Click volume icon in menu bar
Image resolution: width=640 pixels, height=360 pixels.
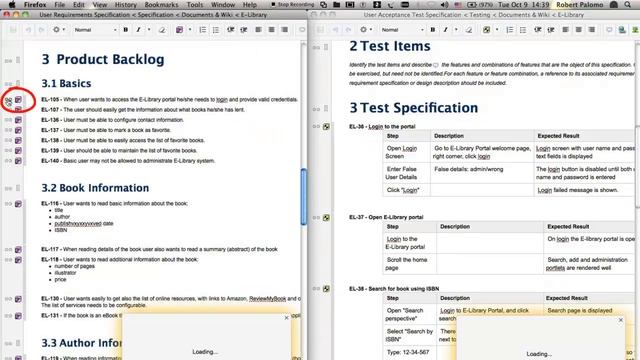(444, 4)
